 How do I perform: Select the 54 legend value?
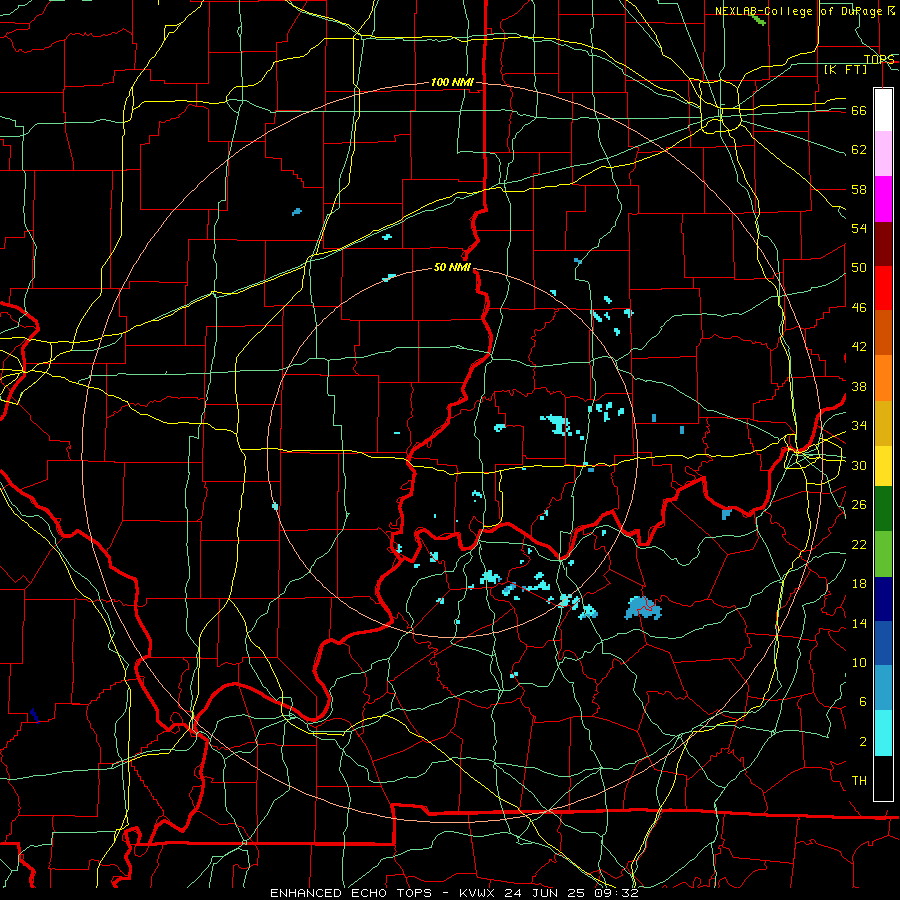point(859,228)
